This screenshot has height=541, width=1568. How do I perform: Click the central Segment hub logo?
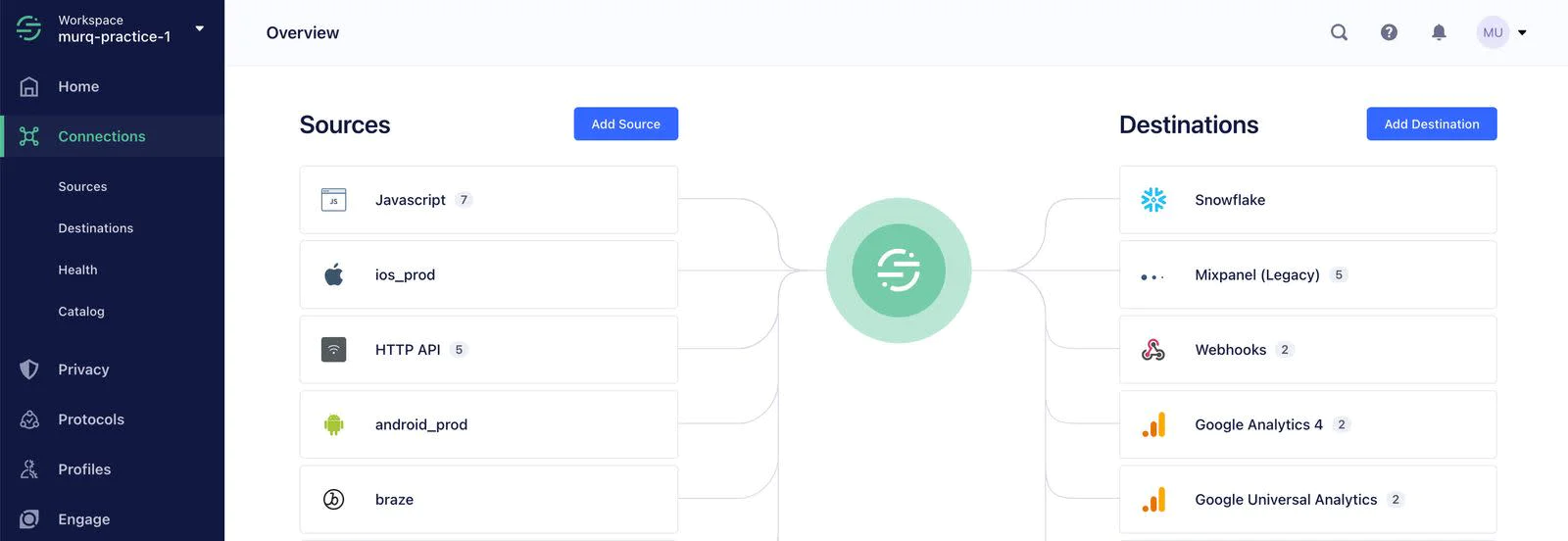(x=899, y=270)
